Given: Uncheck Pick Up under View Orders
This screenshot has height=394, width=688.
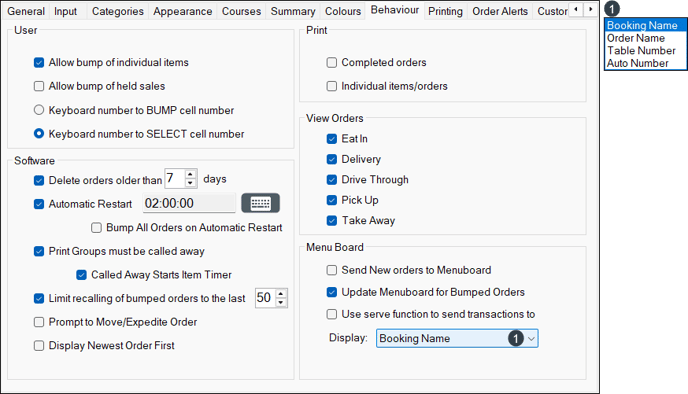Looking at the screenshot, I should [x=332, y=200].
